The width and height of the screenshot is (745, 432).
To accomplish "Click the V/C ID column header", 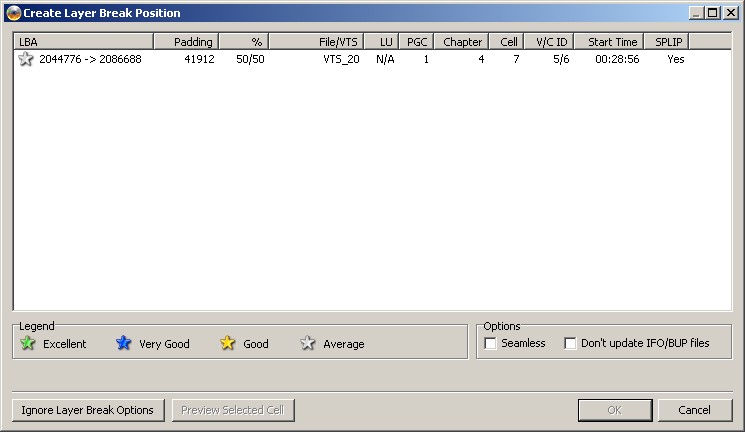I will coord(548,42).
